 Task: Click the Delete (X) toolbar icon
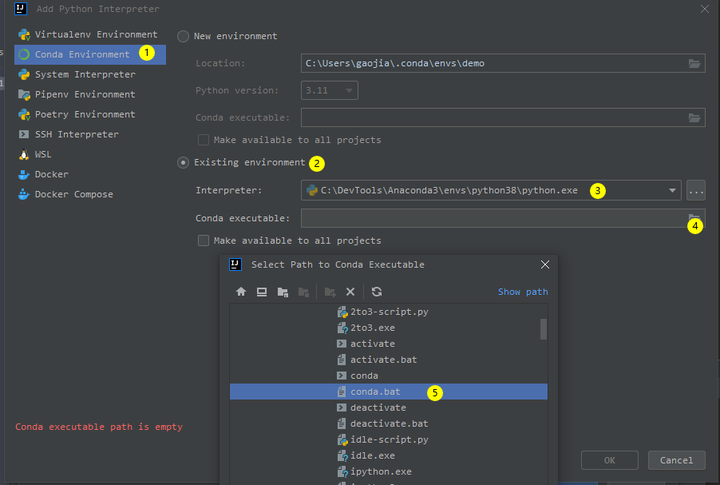click(350, 292)
